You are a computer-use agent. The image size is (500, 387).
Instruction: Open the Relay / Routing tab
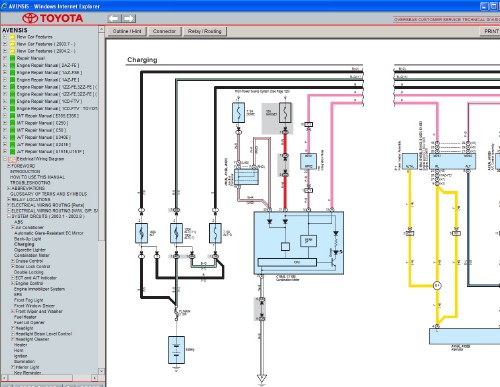[205, 31]
